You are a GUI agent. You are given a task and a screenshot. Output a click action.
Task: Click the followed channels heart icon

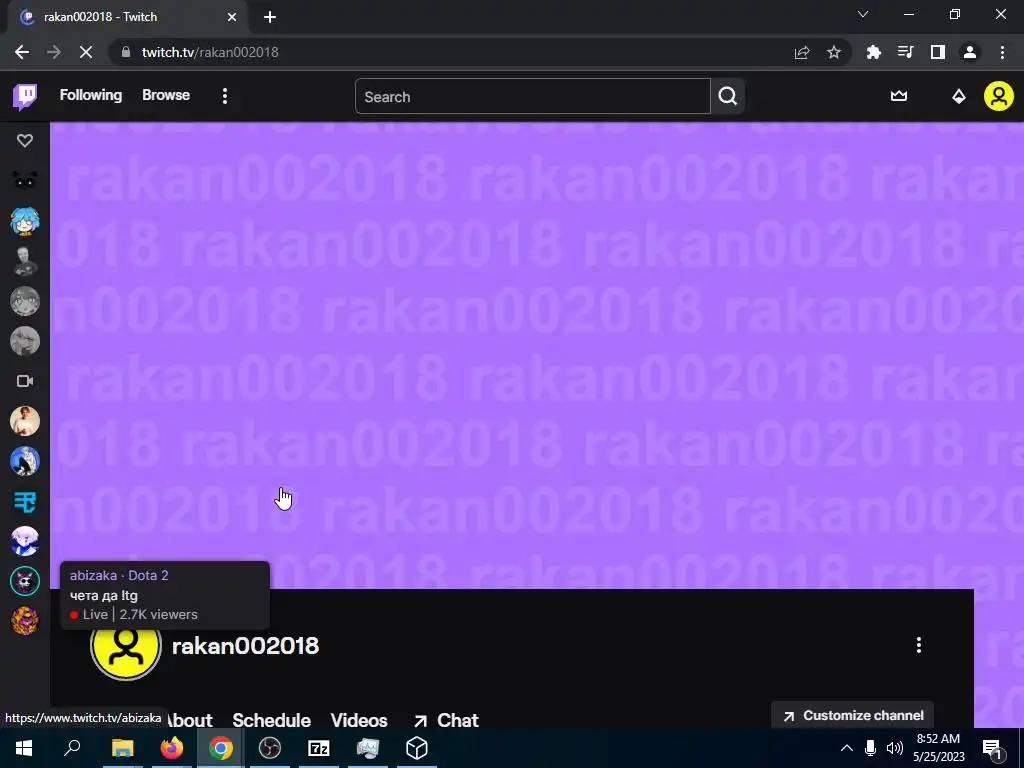click(25, 140)
